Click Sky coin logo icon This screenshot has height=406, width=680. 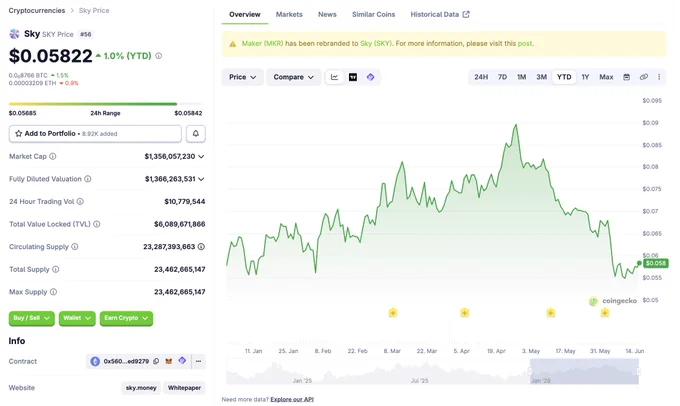pos(15,34)
